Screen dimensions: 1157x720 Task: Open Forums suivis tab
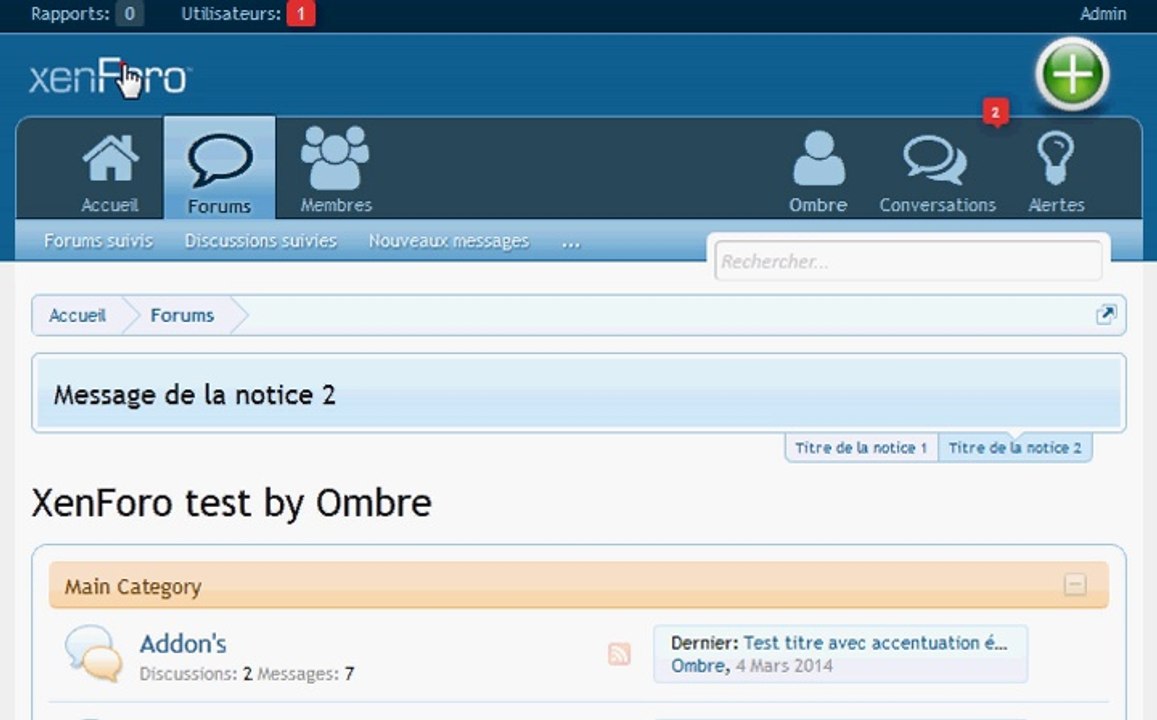point(98,240)
